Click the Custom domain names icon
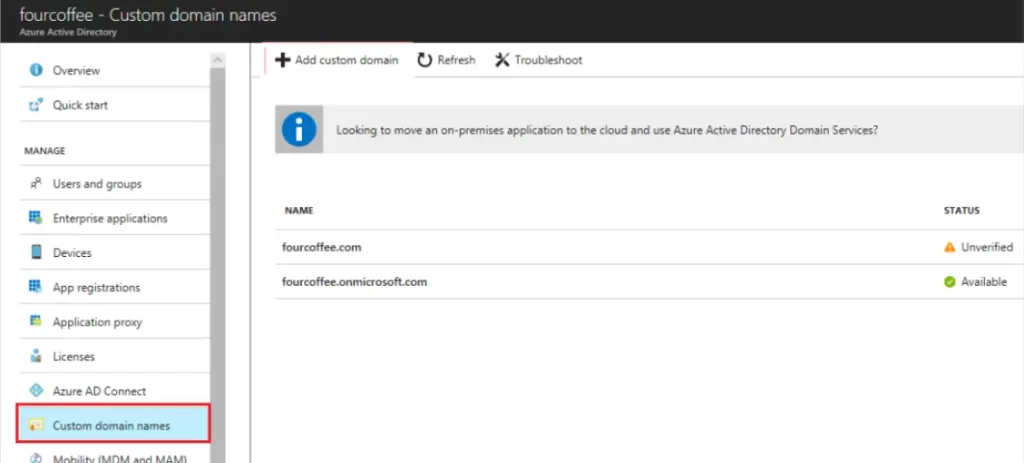1024x463 pixels. [36, 425]
